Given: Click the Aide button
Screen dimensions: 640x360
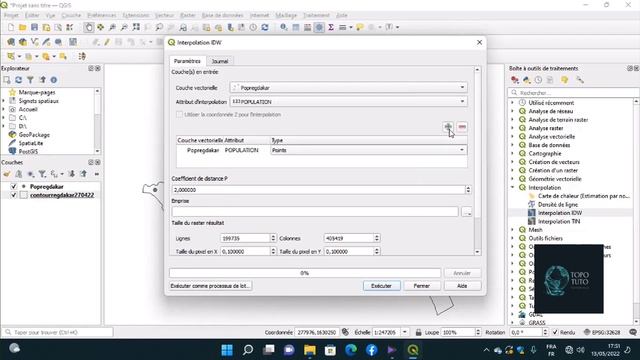Looking at the screenshot, I should (462, 286).
